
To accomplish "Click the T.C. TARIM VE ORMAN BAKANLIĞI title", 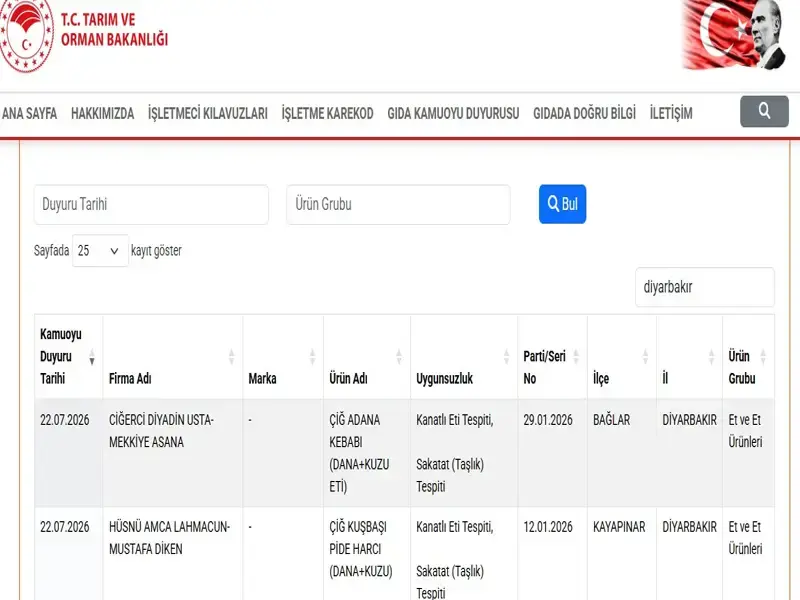I will coord(114,30).
